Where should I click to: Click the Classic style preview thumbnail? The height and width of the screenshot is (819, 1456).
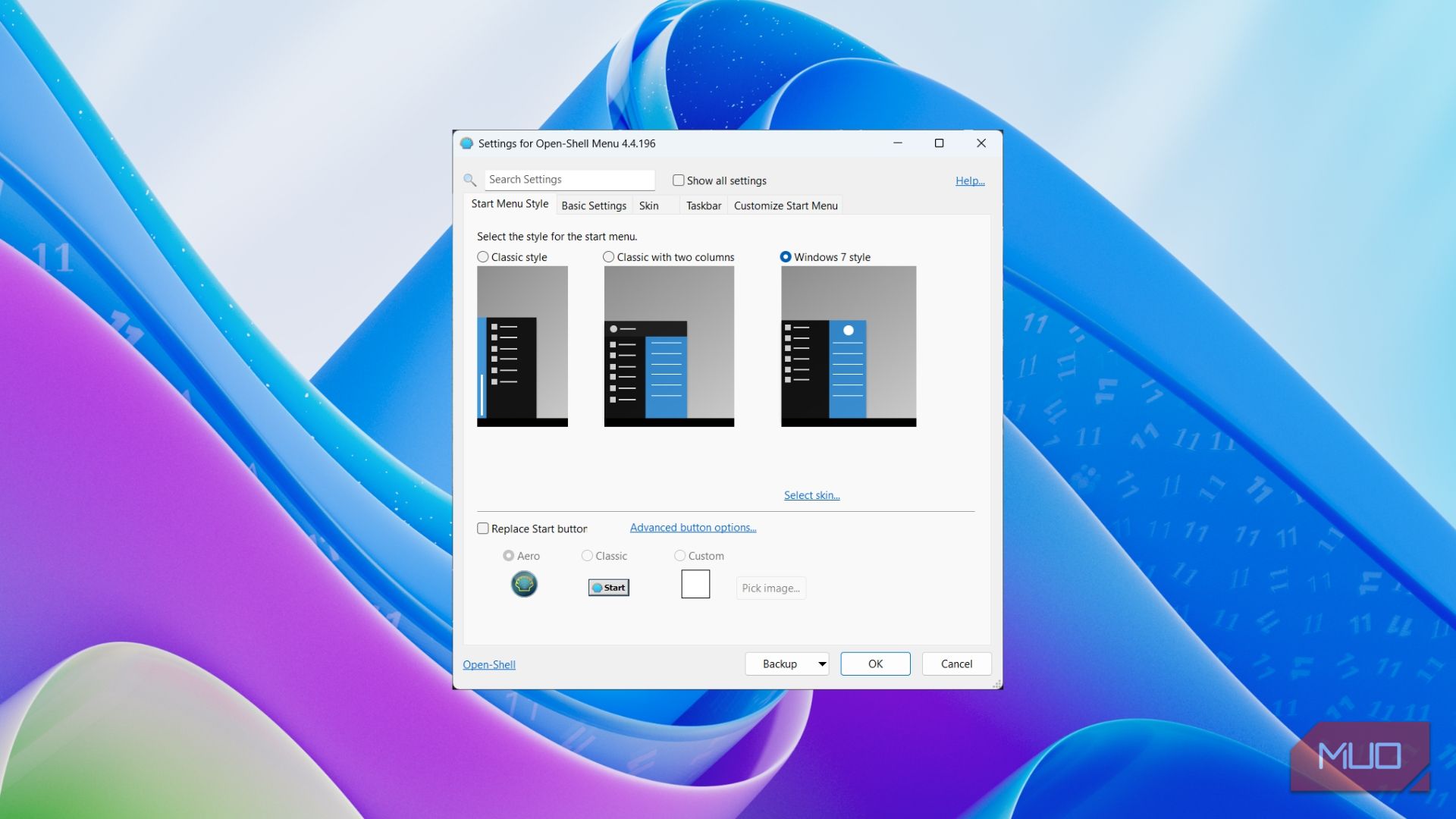(522, 347)
